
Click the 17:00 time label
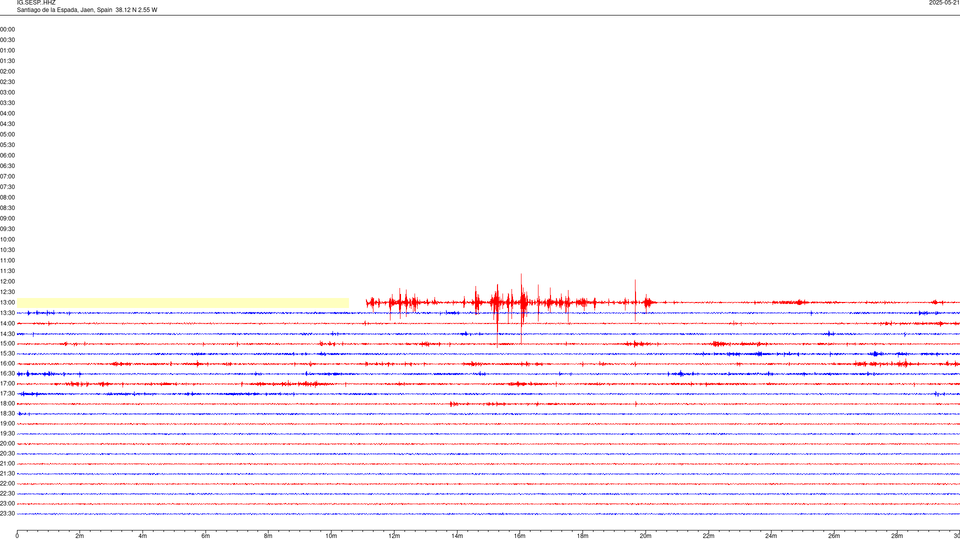pos(7,383)
